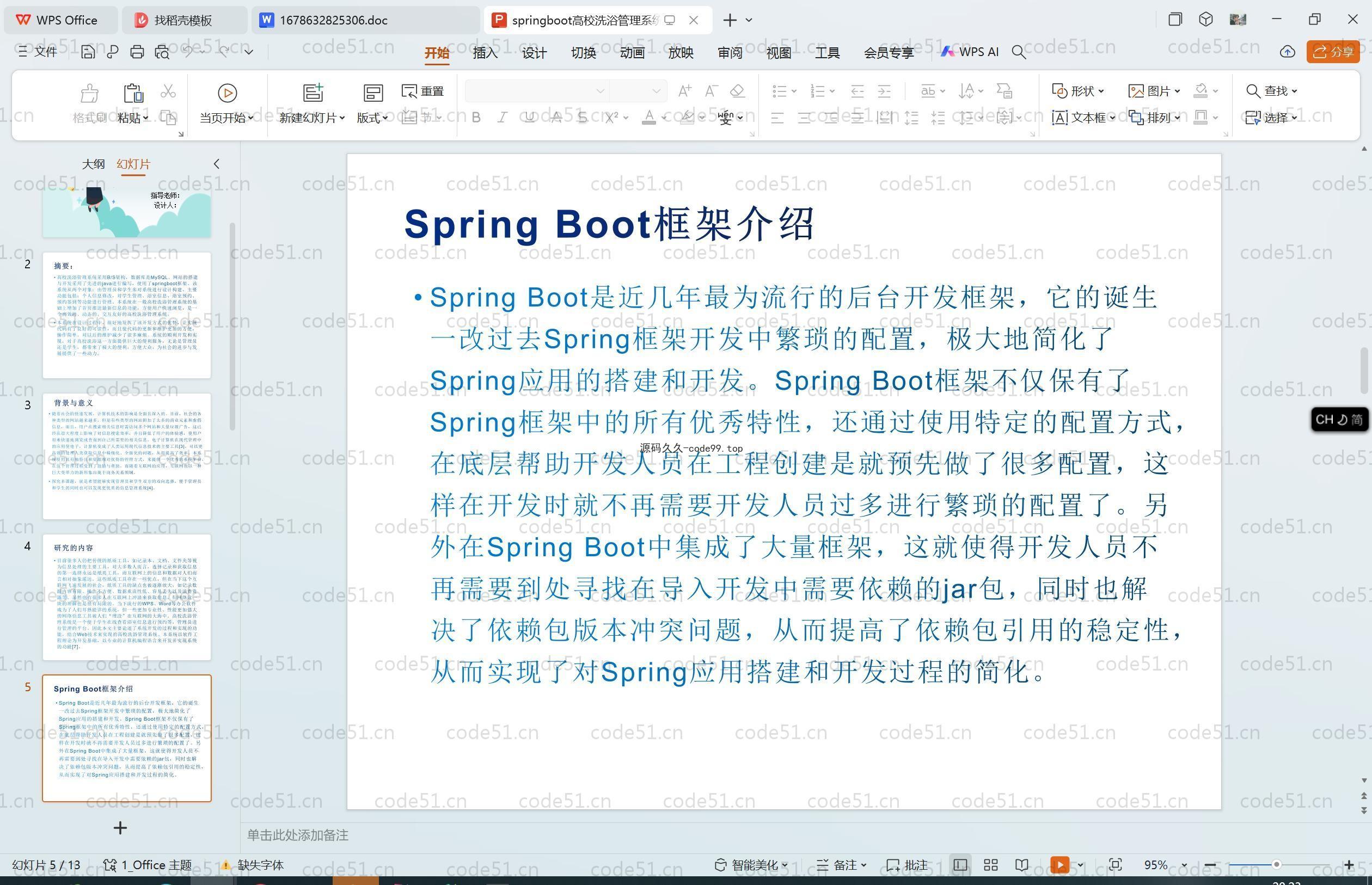Switch to the 1678632825306.doc document tab

pos(365,20)
